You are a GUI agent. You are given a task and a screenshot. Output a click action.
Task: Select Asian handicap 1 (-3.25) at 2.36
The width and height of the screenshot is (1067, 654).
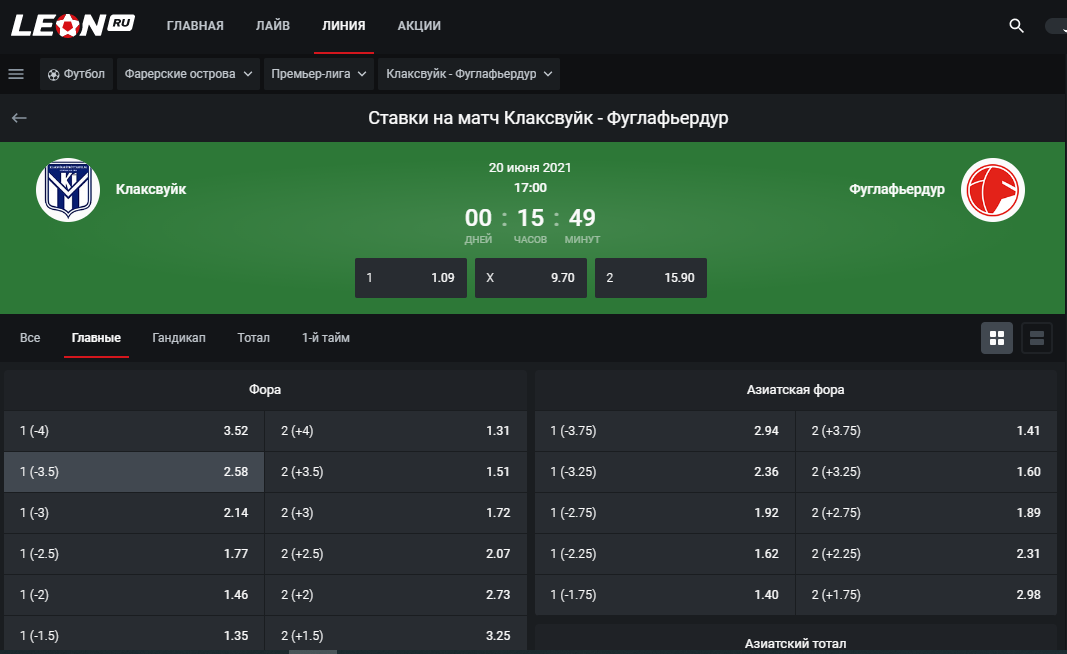(665, 472)
